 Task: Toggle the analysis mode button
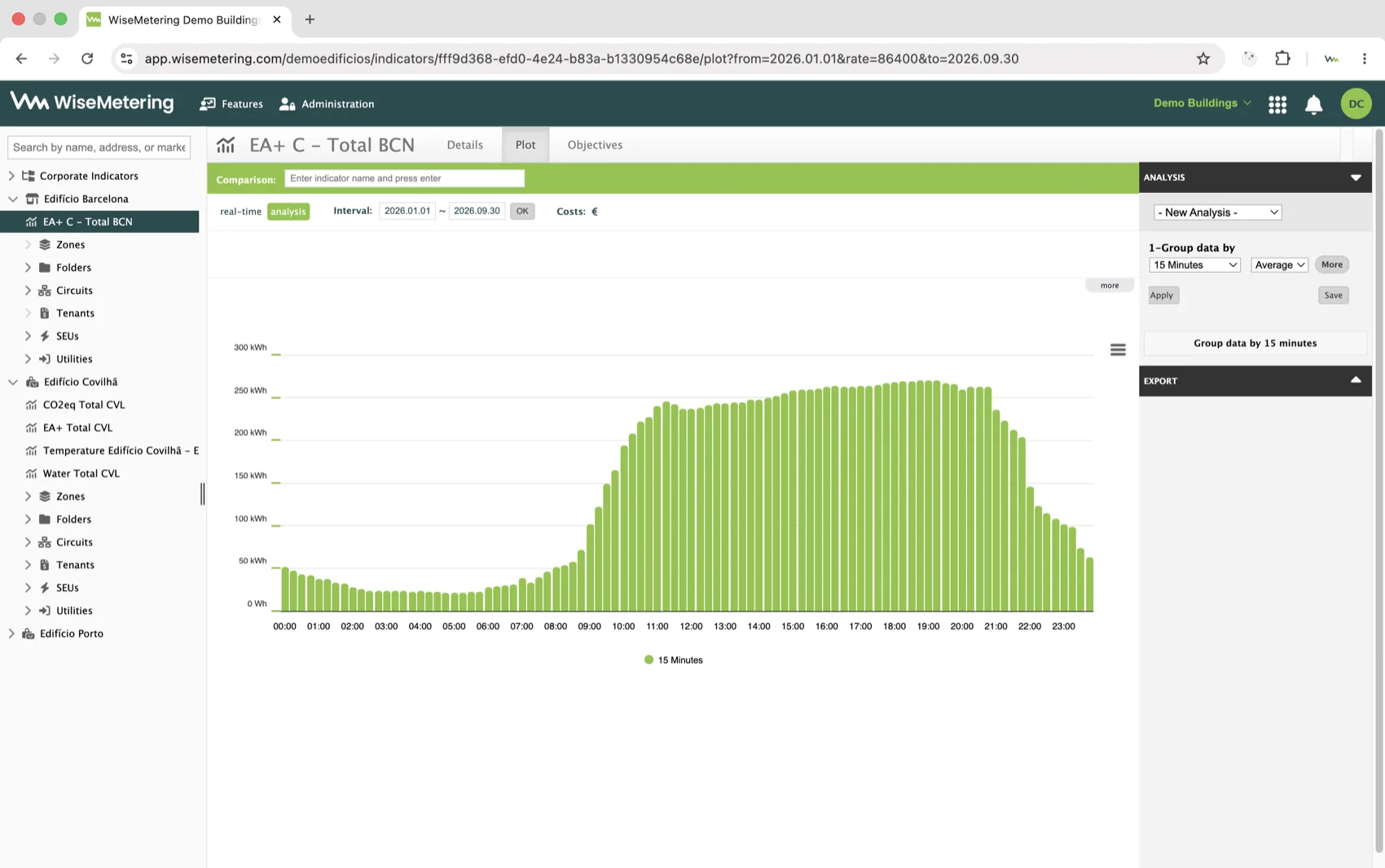[x=288, y=212]
